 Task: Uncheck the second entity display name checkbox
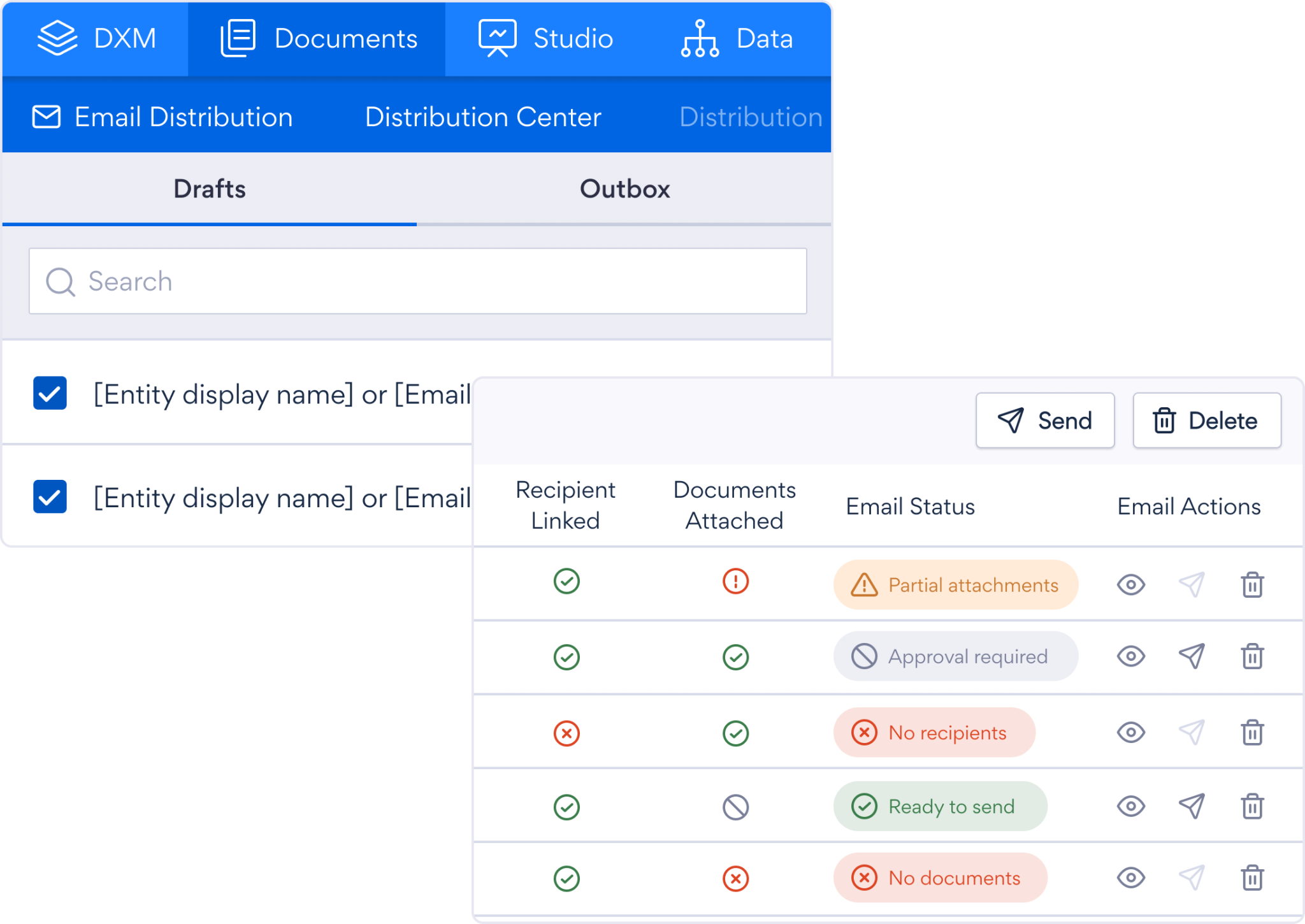click(x=49, y=497)
